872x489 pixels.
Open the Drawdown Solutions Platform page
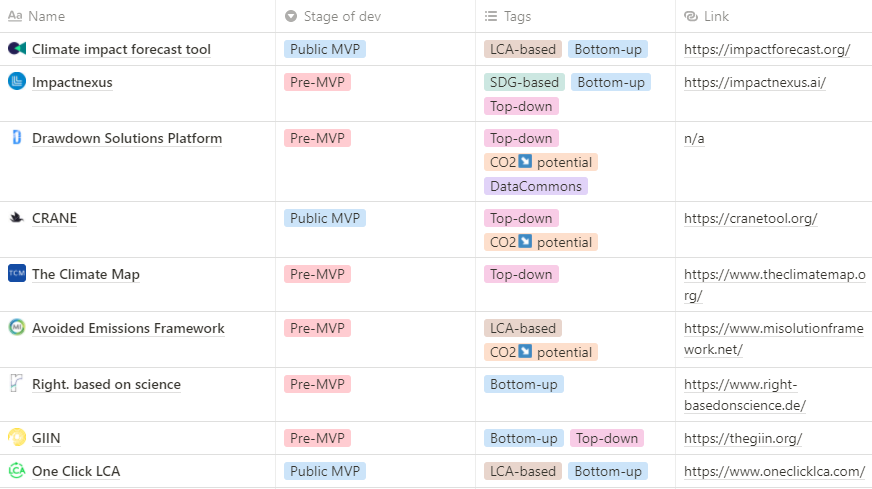click(x=127, y=138)
